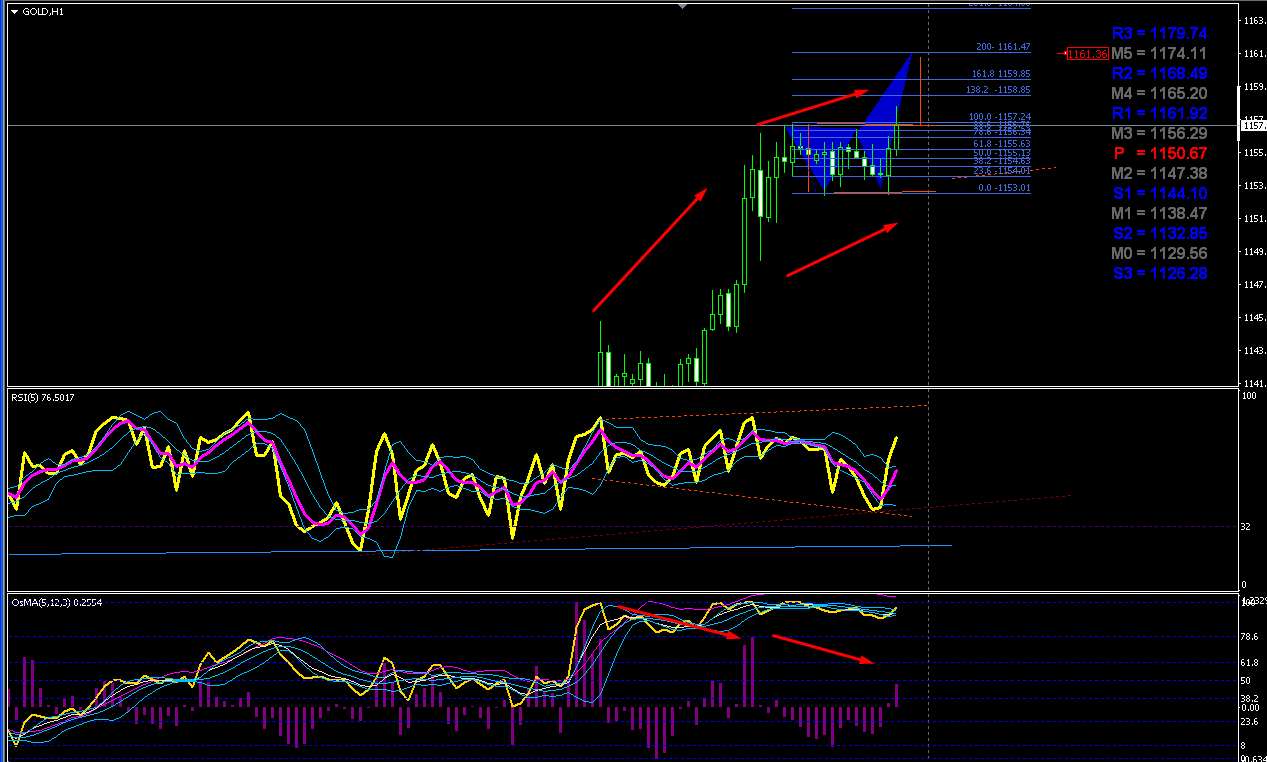
Task: Click the 50 level on the OsMA scale
Action: coord(1246,680)
